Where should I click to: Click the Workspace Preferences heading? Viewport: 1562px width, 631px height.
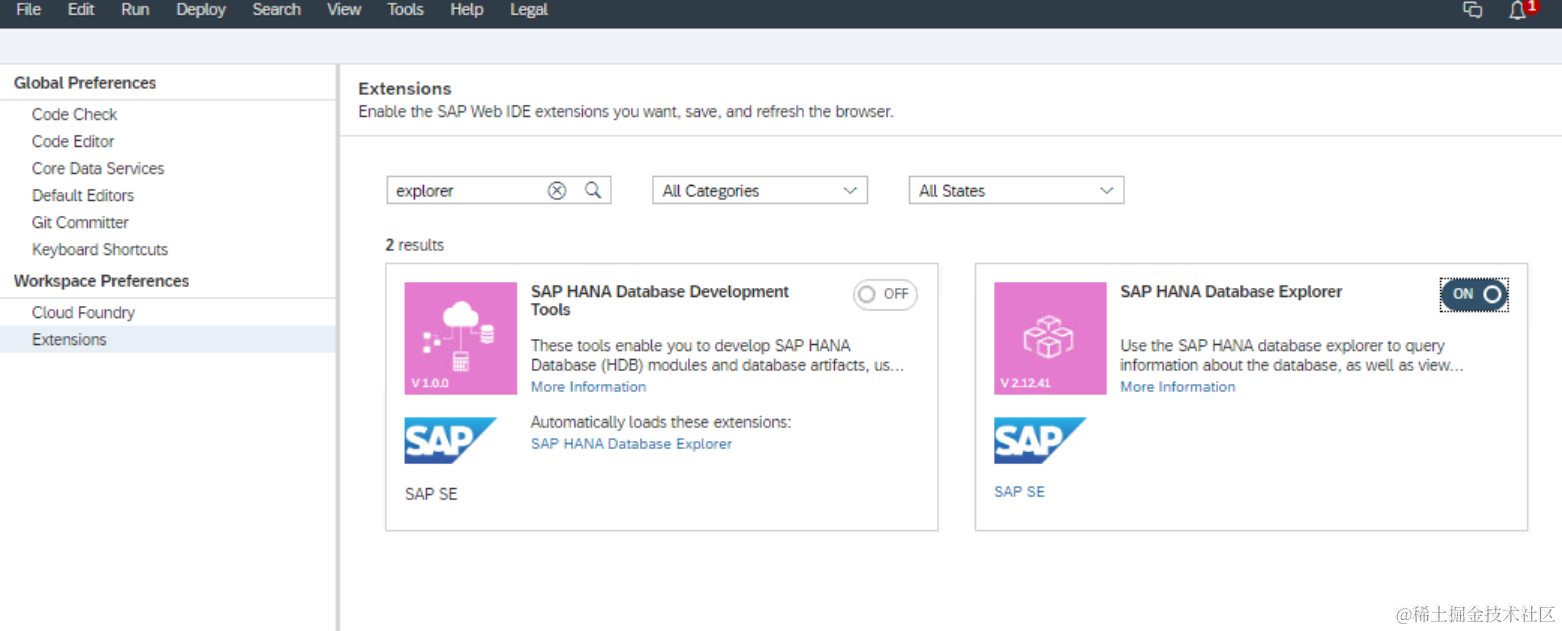pos(101,281)
